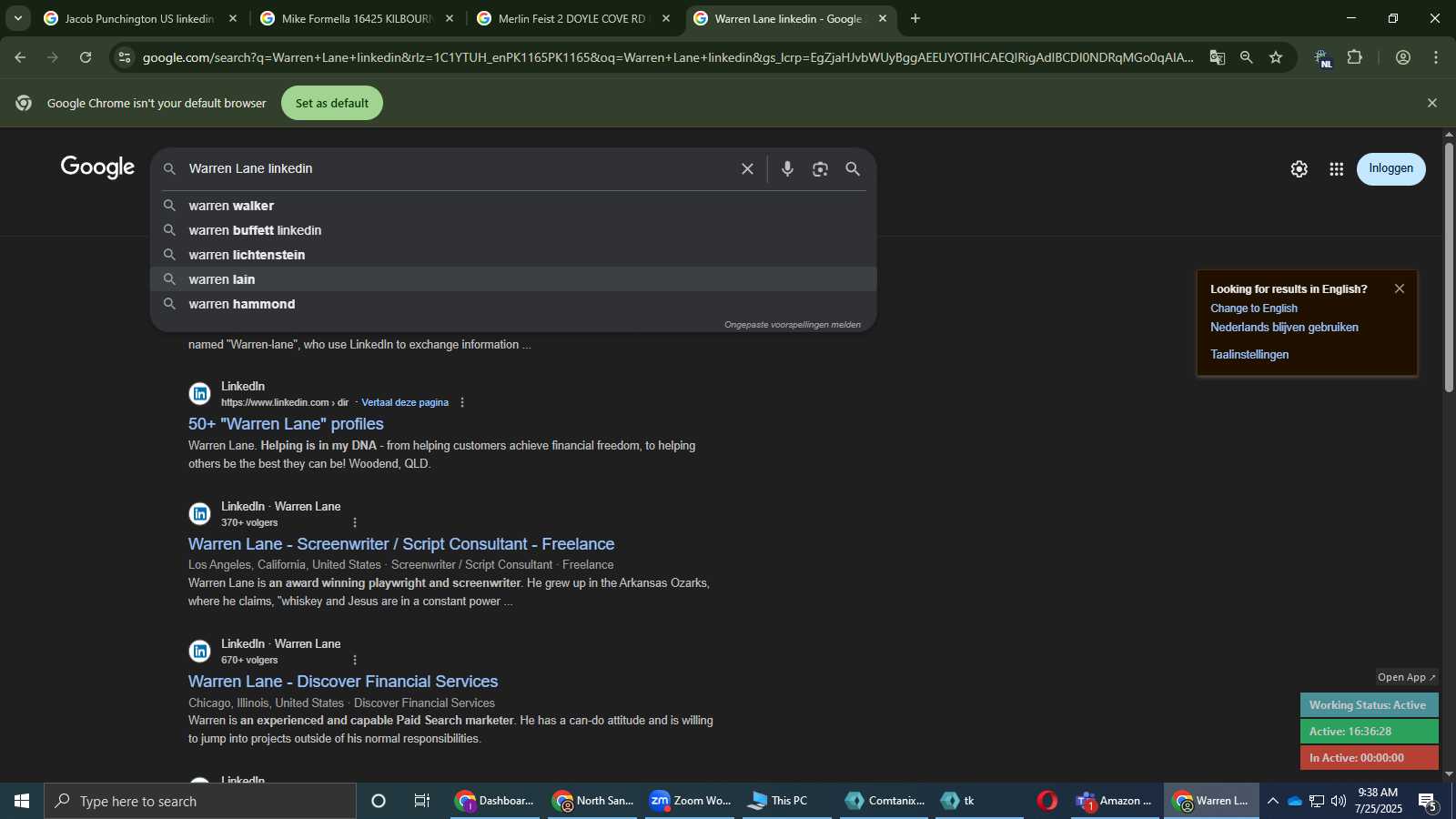The height and width of the screenshot is (819, 1456).
Task: Open more options beside 370+ volgers
Action: [355, 522]
